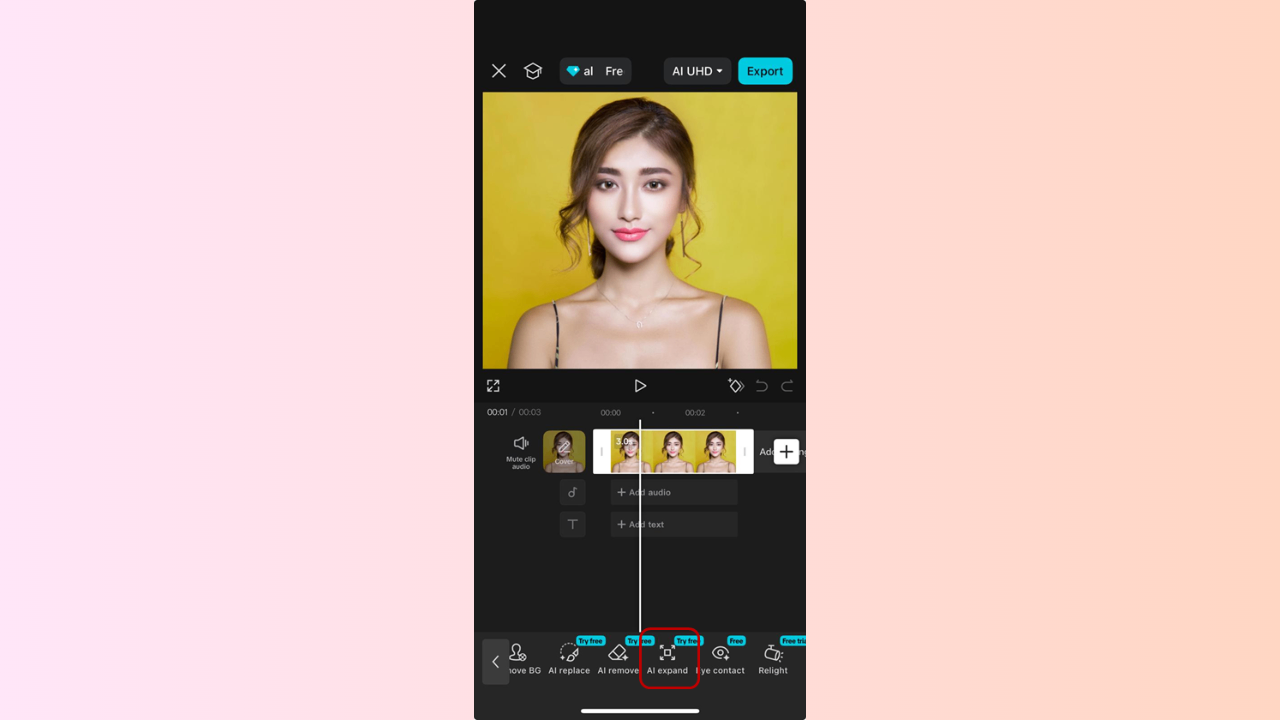The height and width of the screenshot is (720, 1280).
Task: Open the Relight tool
Action: click(772, 658)
